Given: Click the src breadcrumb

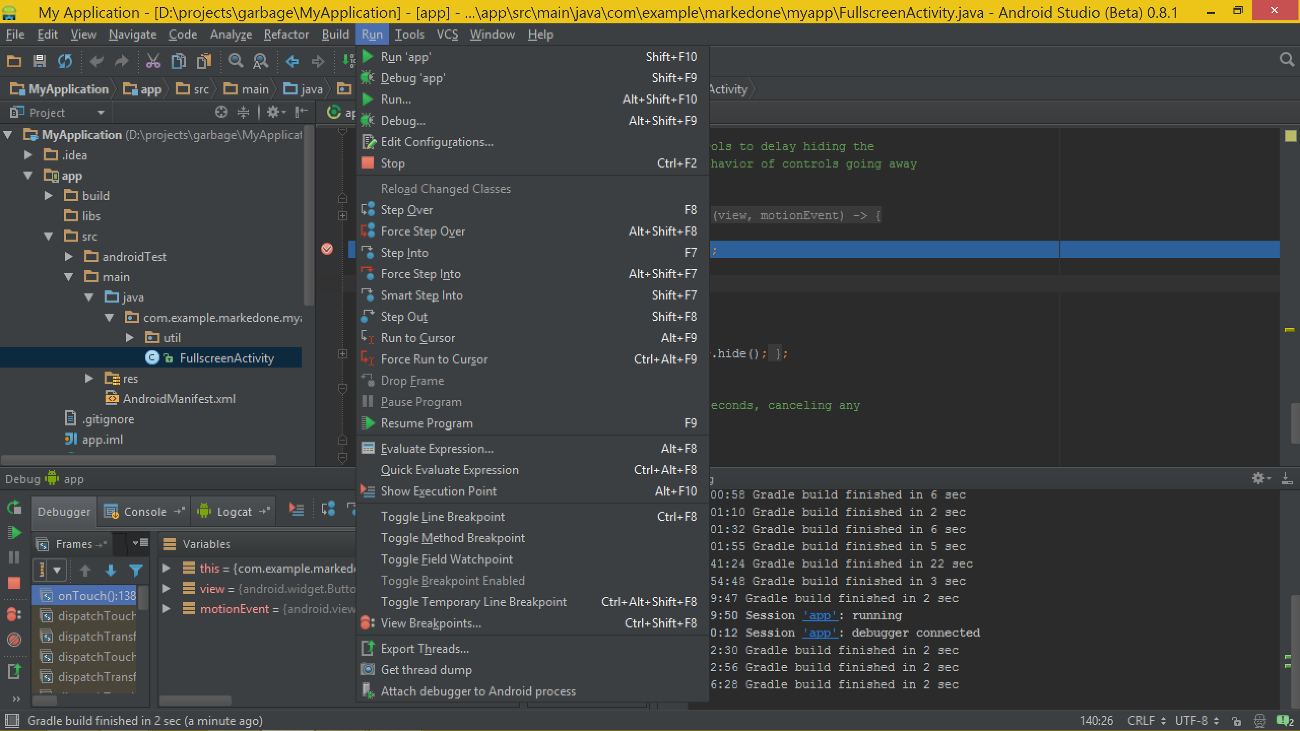Looking at the screenshot, I should point(192,89).
